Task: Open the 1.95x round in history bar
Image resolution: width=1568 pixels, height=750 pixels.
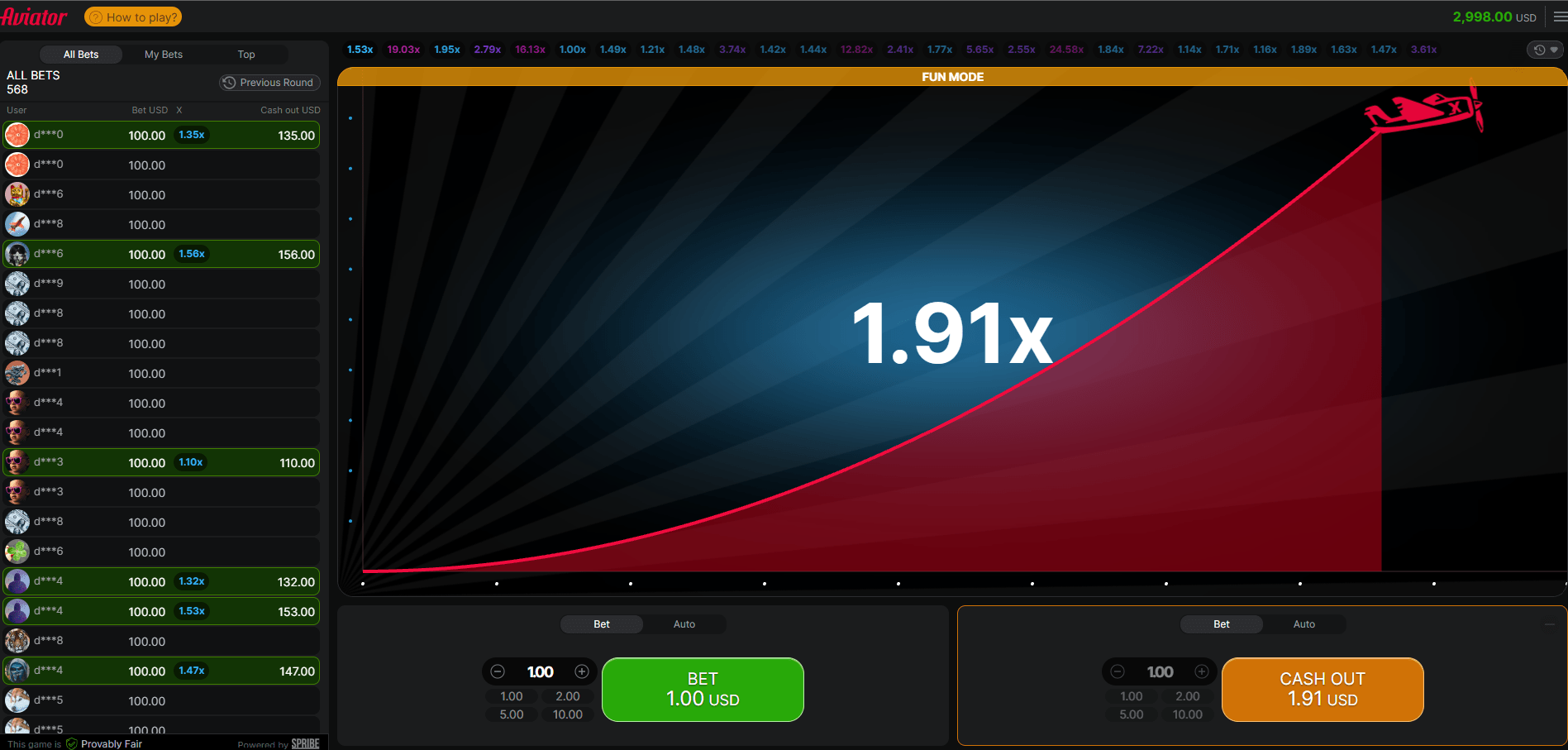Action: pos(447,50)
